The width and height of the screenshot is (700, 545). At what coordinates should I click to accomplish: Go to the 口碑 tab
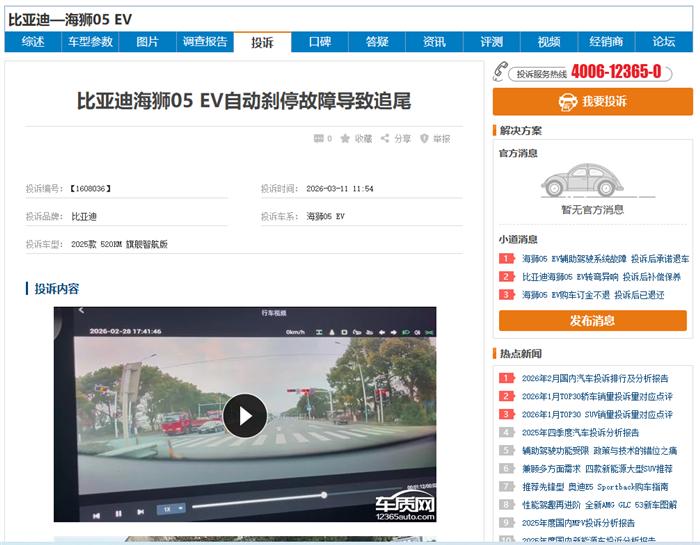pyautogui.click(x=320, y=42)
